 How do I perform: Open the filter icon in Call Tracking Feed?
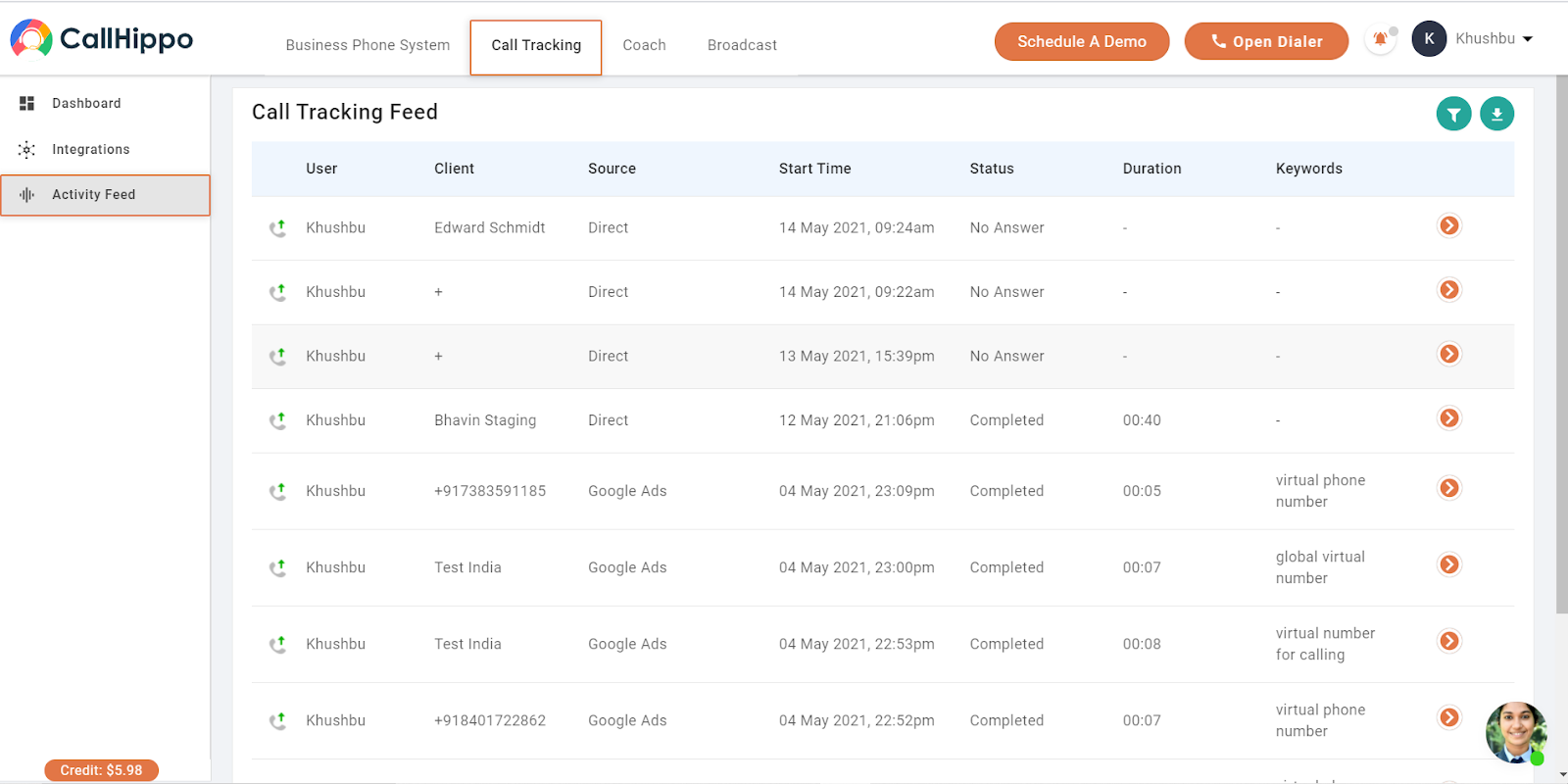coord(1453,115)
